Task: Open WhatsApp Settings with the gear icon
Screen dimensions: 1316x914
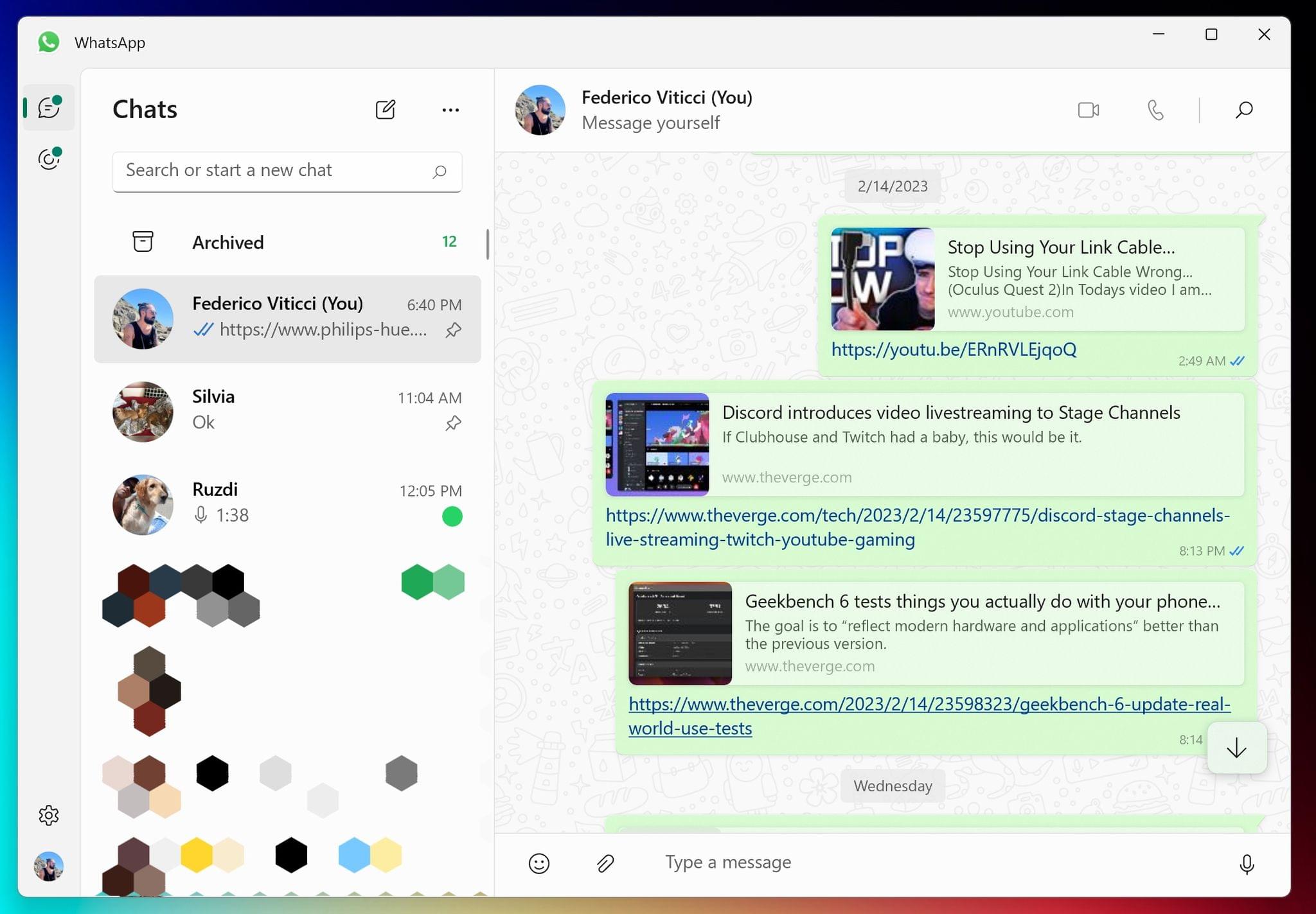Action: [49, 815]
